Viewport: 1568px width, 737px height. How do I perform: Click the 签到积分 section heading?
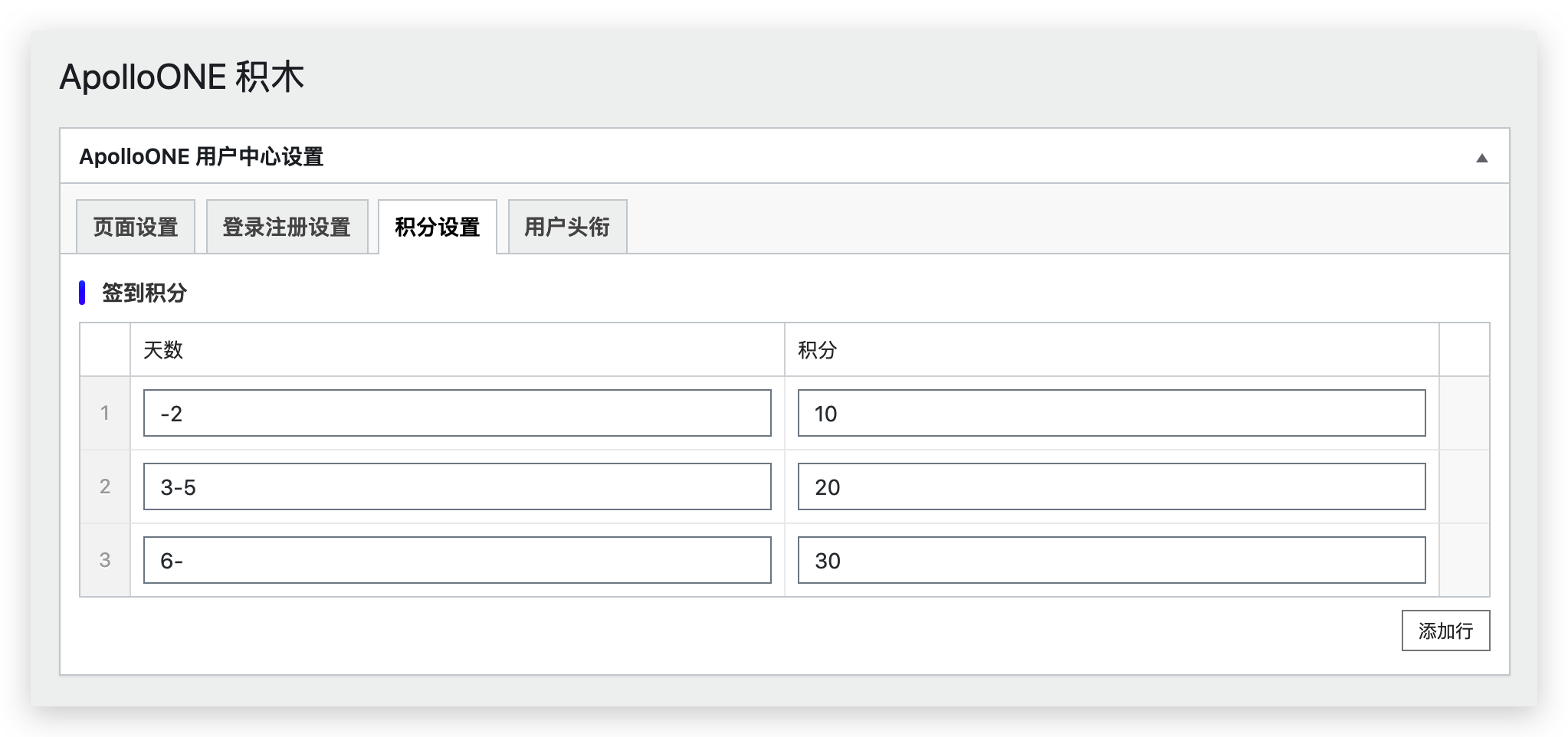pyautogui.click(x=144, y=293)
